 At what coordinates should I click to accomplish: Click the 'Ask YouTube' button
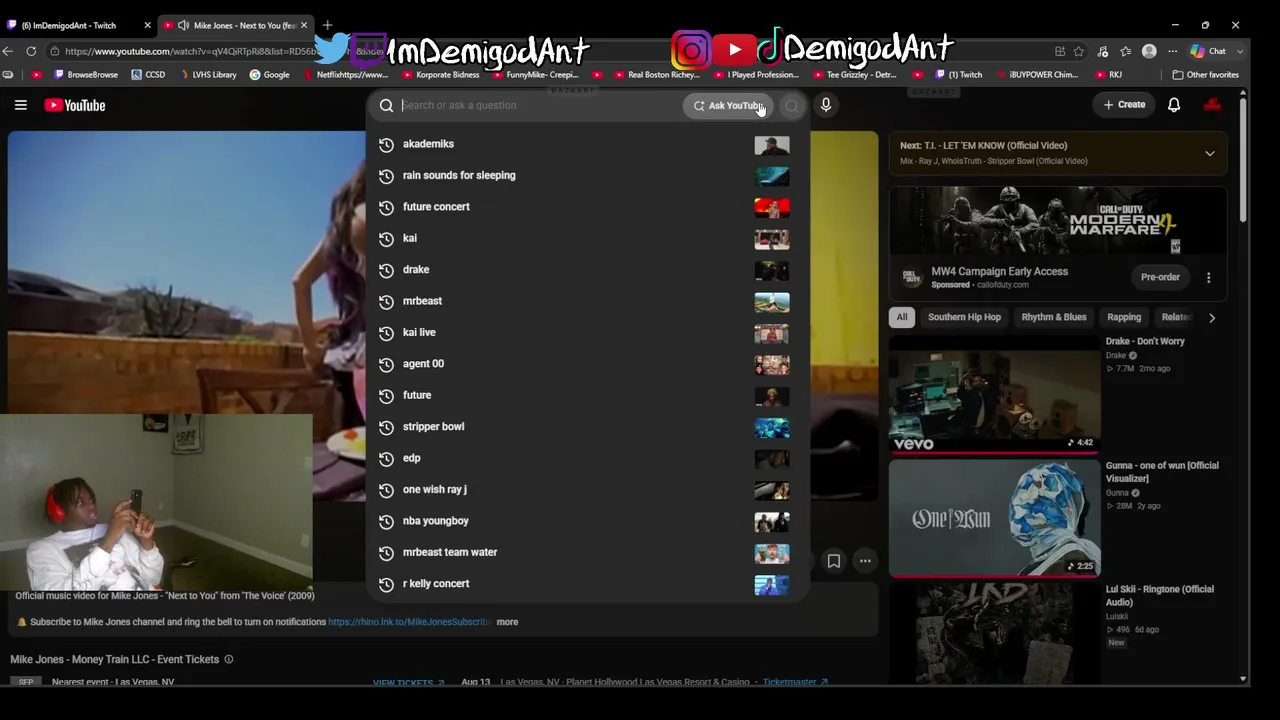(728, 106)
